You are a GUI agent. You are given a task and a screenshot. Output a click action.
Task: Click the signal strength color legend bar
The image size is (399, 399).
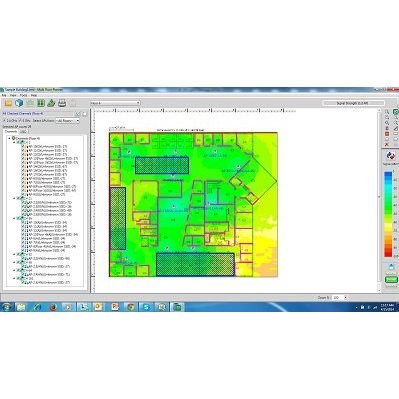388,214
